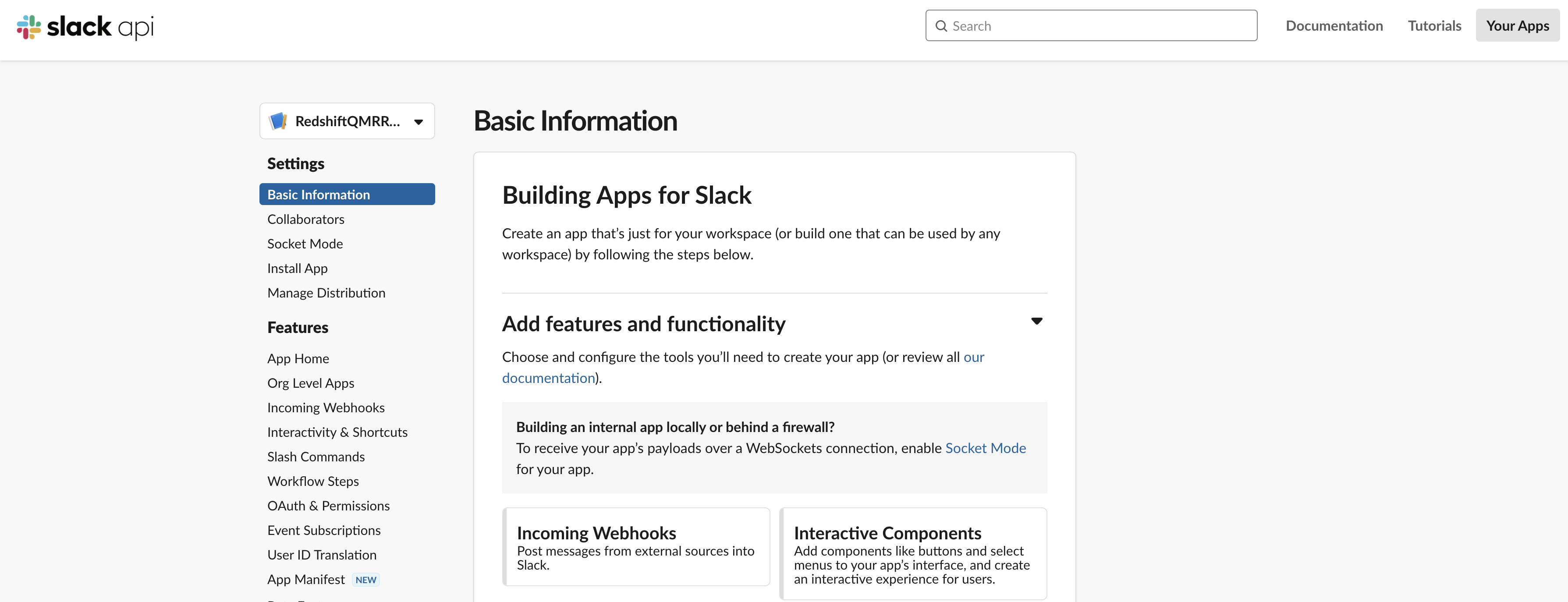The width and height of the screenshot is (1568, 602).
Task: Click the RedshiftQMRR app icon
Action: click(278, 121)
